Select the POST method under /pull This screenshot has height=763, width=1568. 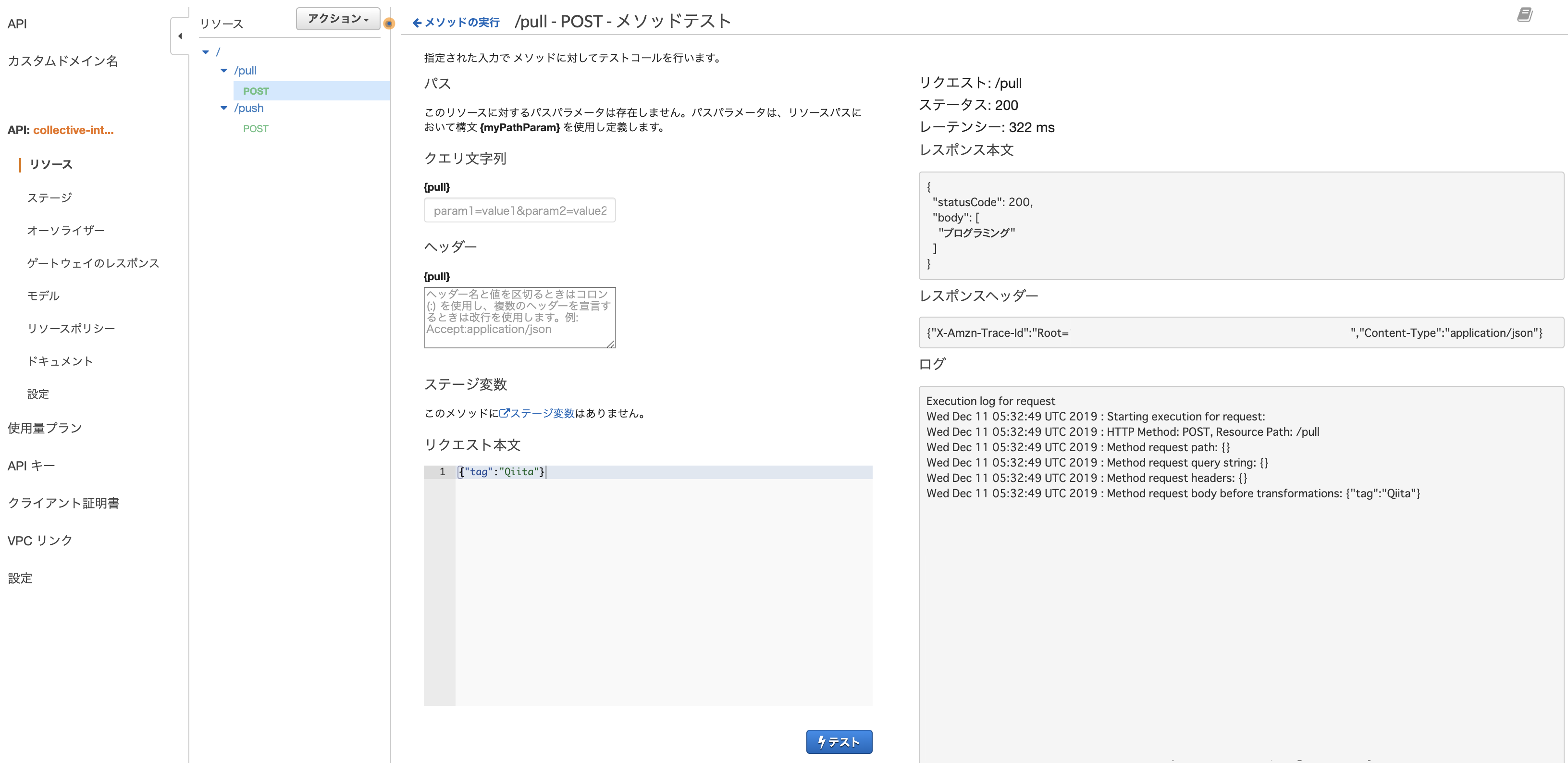(256, 91)
